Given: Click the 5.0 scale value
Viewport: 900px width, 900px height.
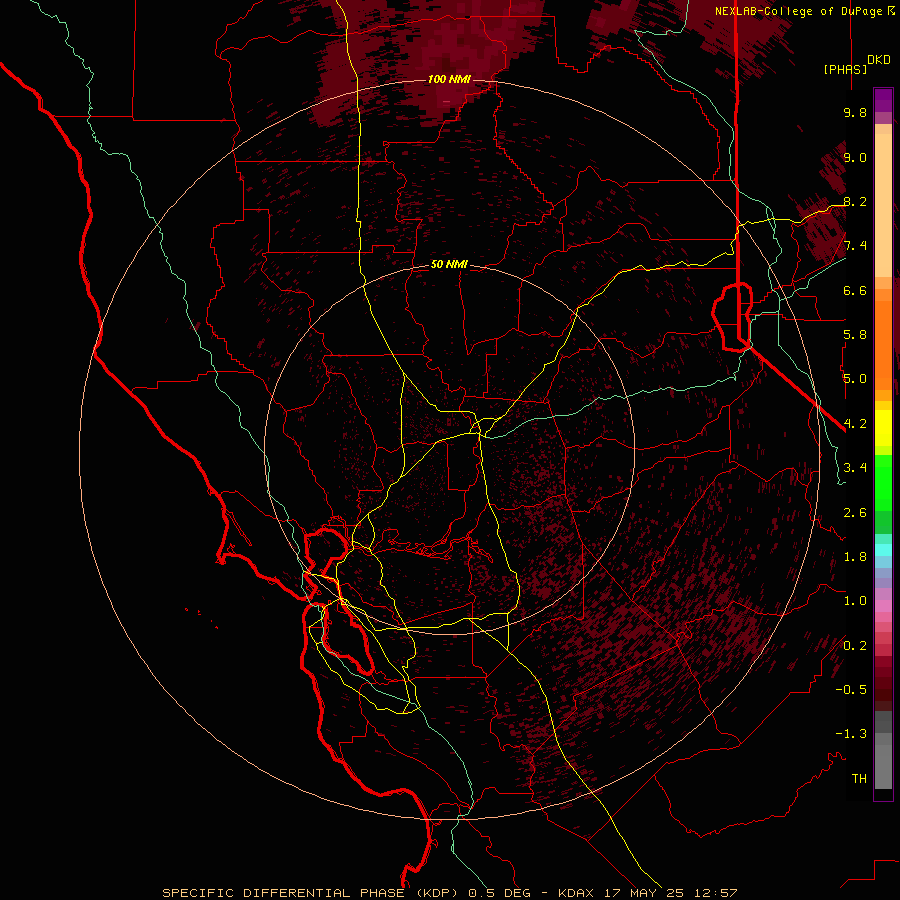Looking at the screenshot, I should tap(855, 379).
